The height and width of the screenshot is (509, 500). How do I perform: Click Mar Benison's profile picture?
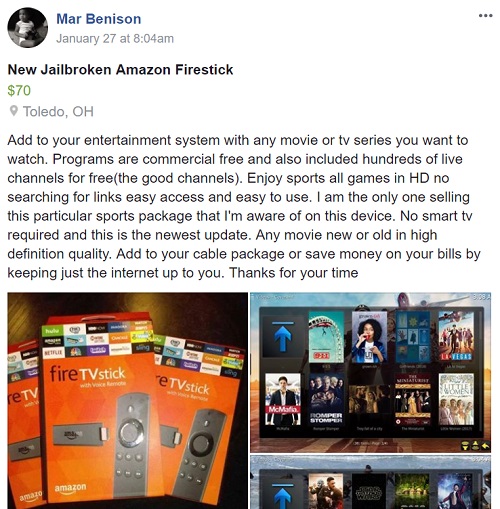coord(28,28)
